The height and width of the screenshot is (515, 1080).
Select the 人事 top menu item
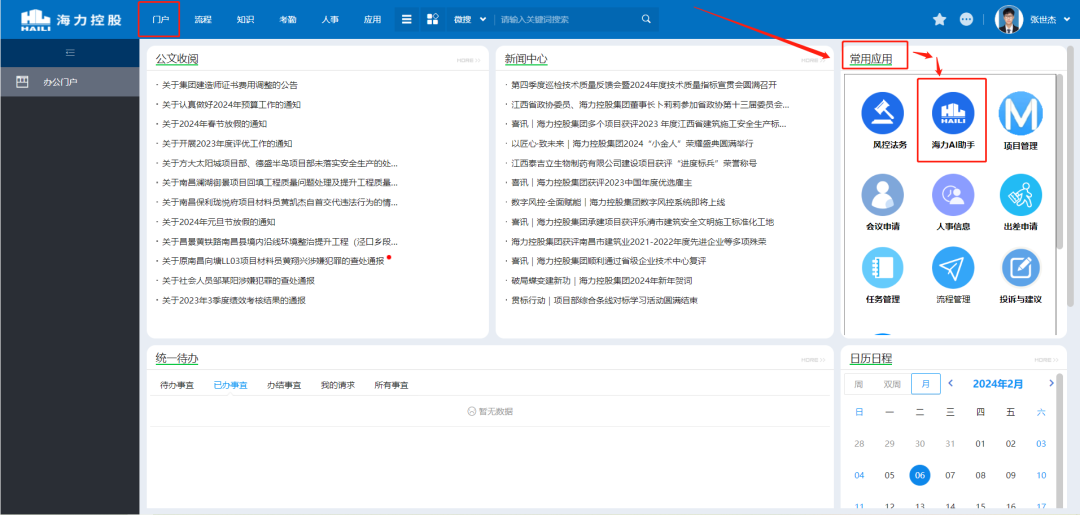tap(330, 19)
